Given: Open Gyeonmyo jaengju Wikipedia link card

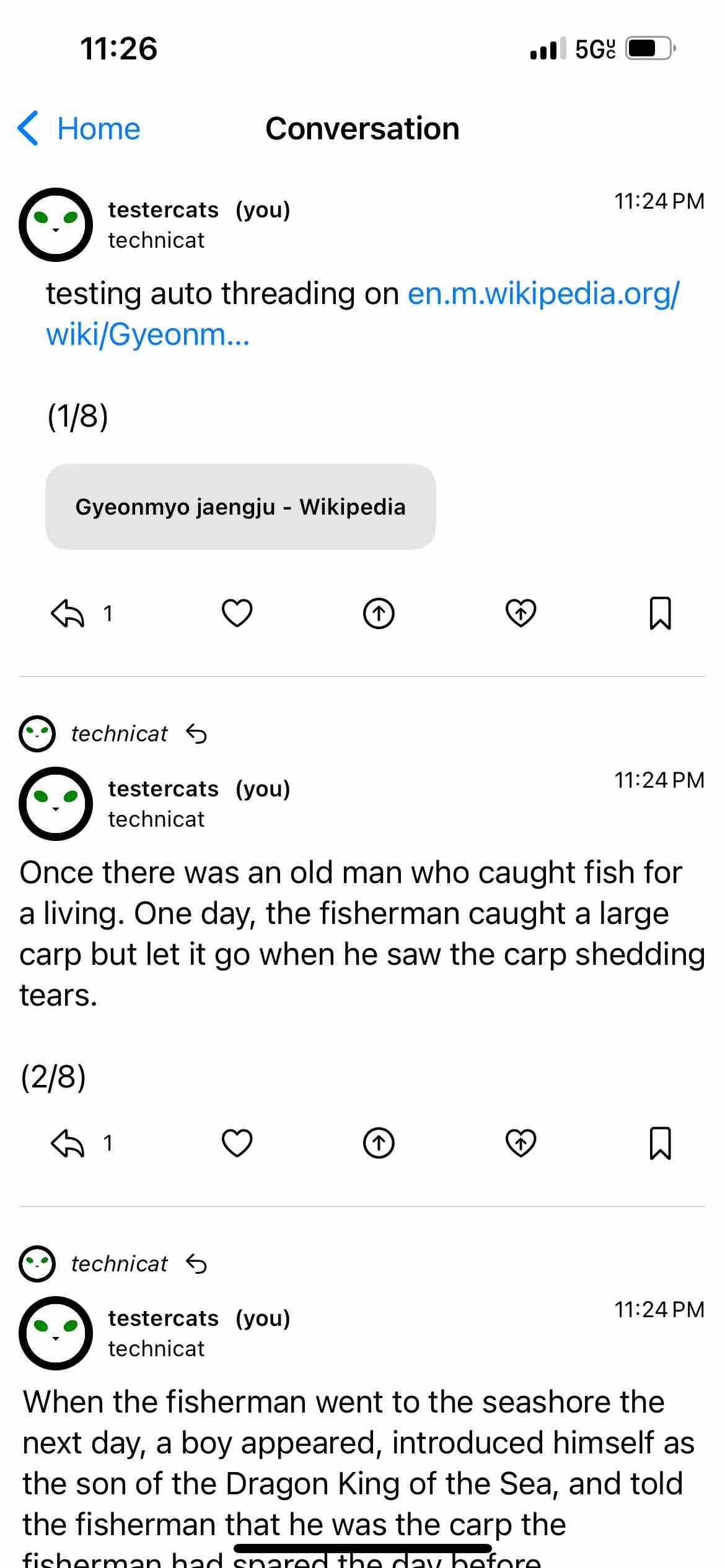Looking at the screenshot, I should point(240,507).
